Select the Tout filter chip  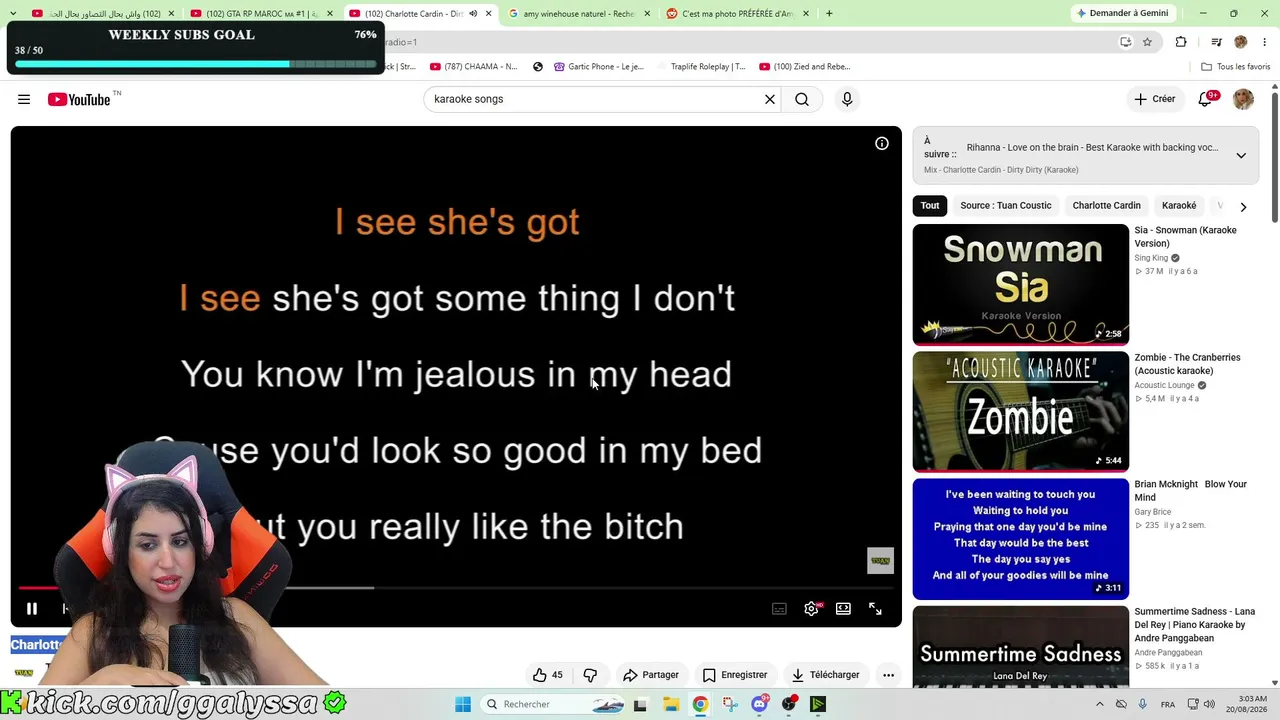(x=930, y=206)
